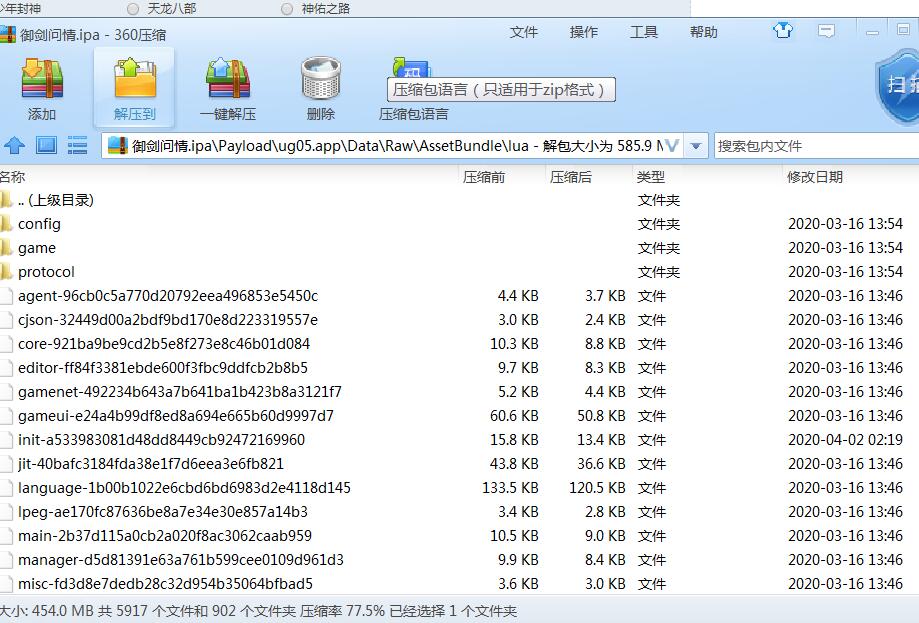Open the 帮助 menu
Image resolution: width=919 pixels, height=623 pixels.
tap(704, 32)
